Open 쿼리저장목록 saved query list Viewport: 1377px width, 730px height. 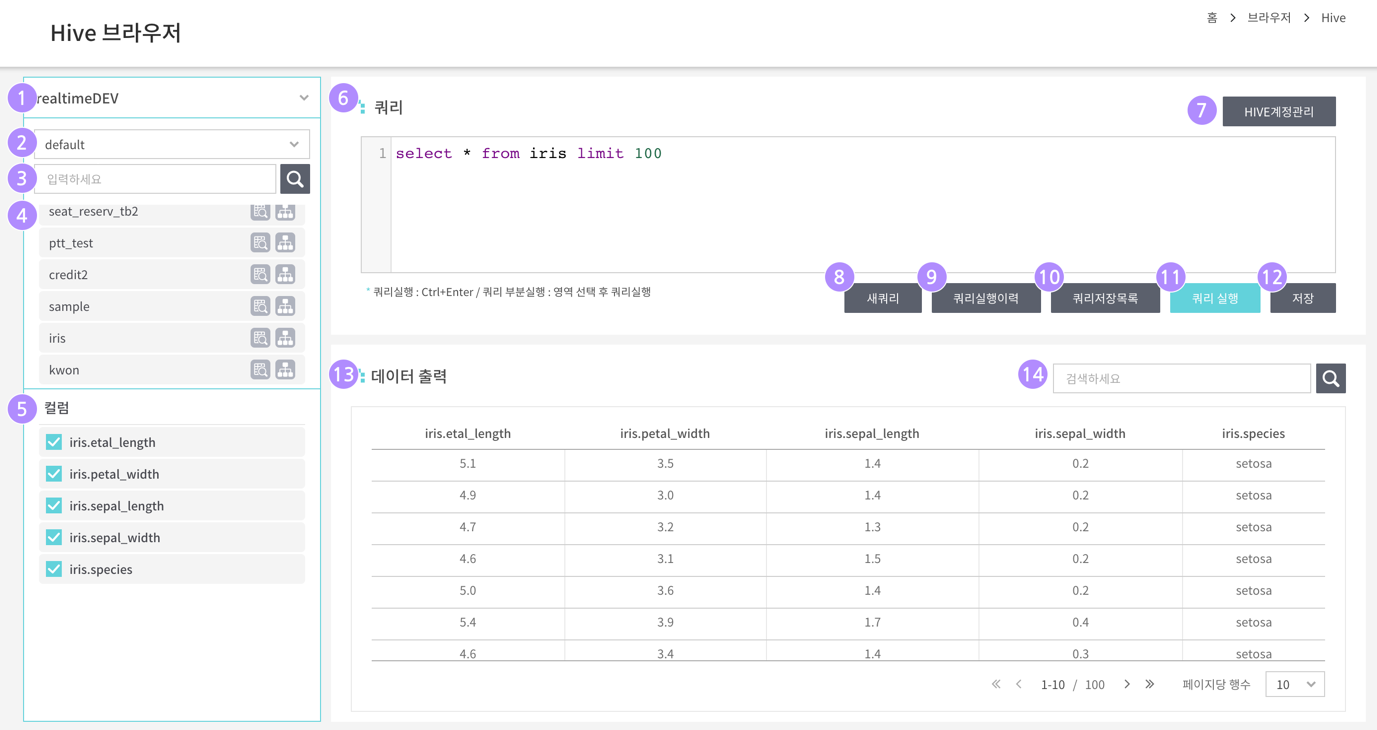pos(1105,298)
